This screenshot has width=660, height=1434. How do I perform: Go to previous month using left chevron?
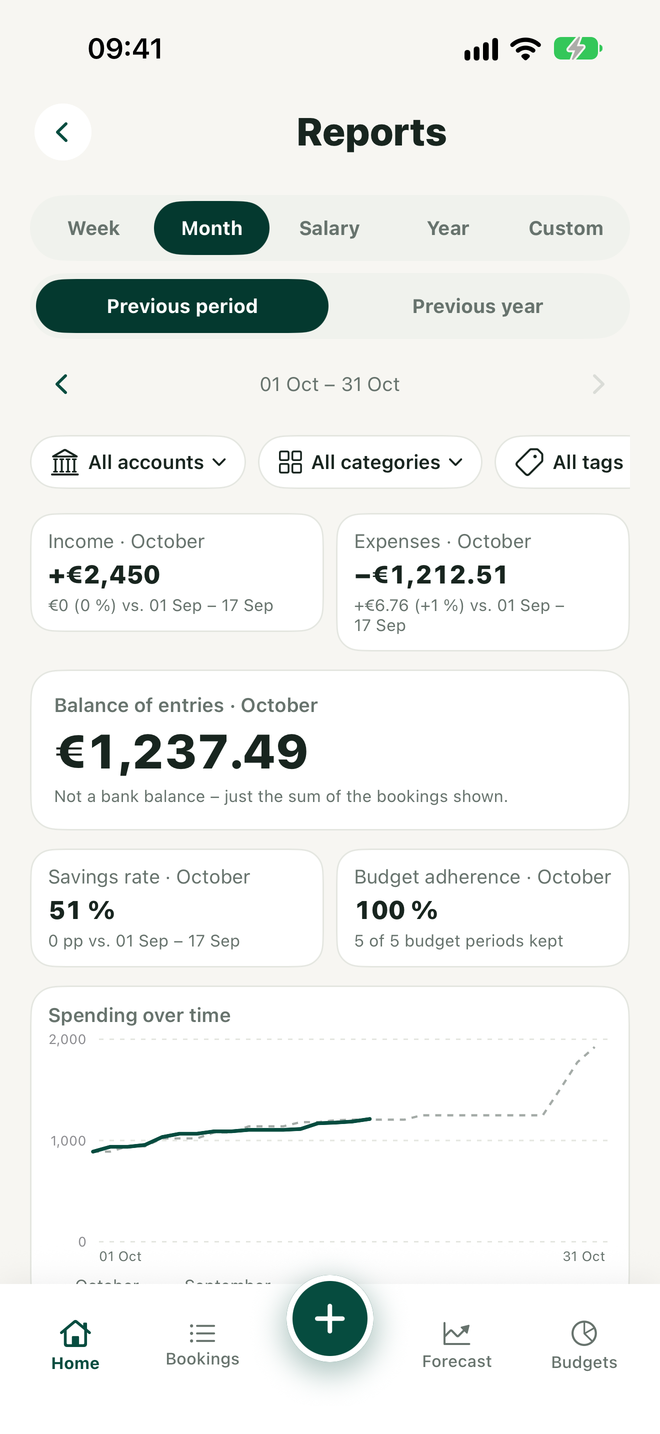pos(62,384)
